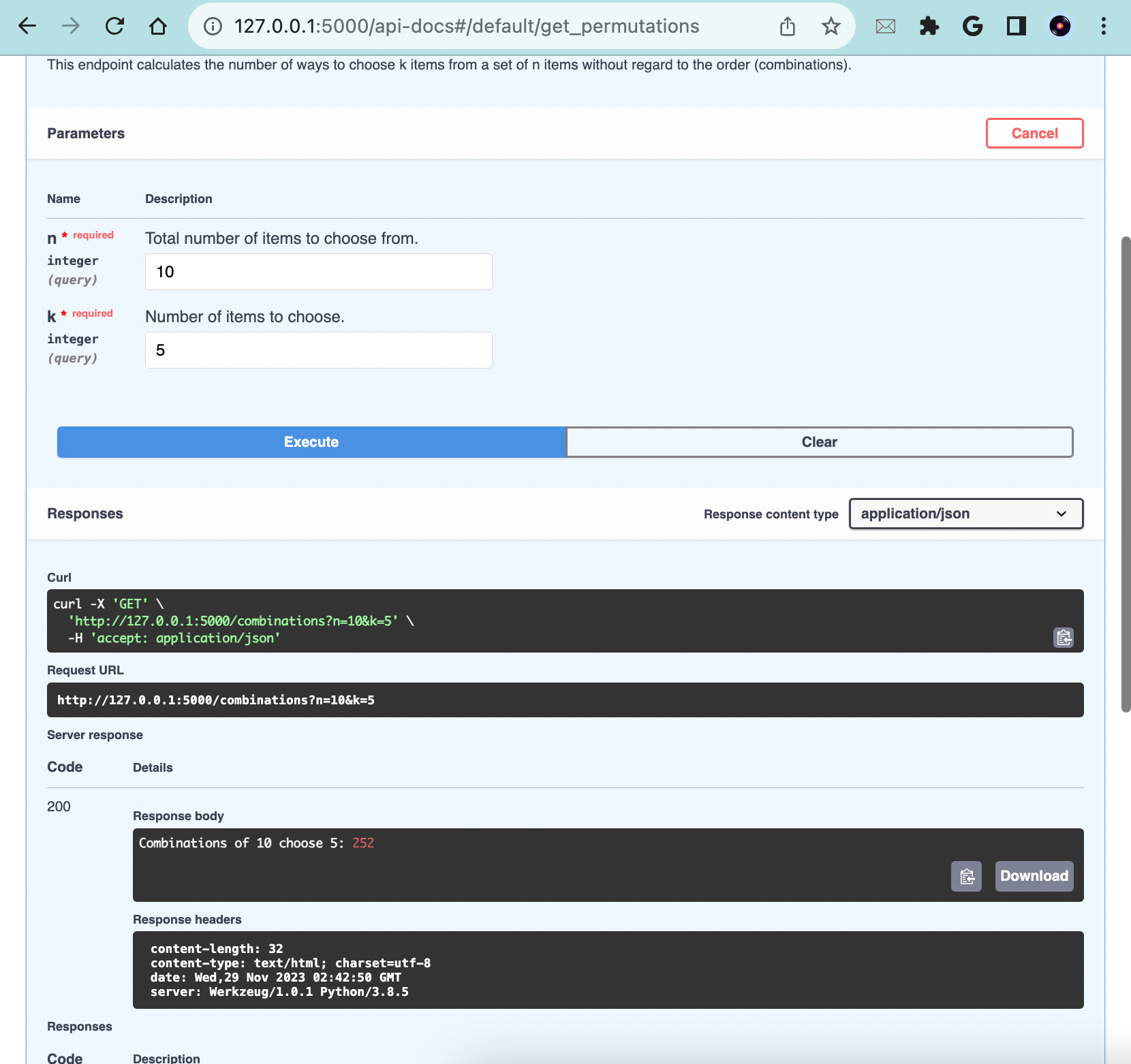1131x1064 pixels.
Task: Click the browser forward arrow
Action: 71,26
